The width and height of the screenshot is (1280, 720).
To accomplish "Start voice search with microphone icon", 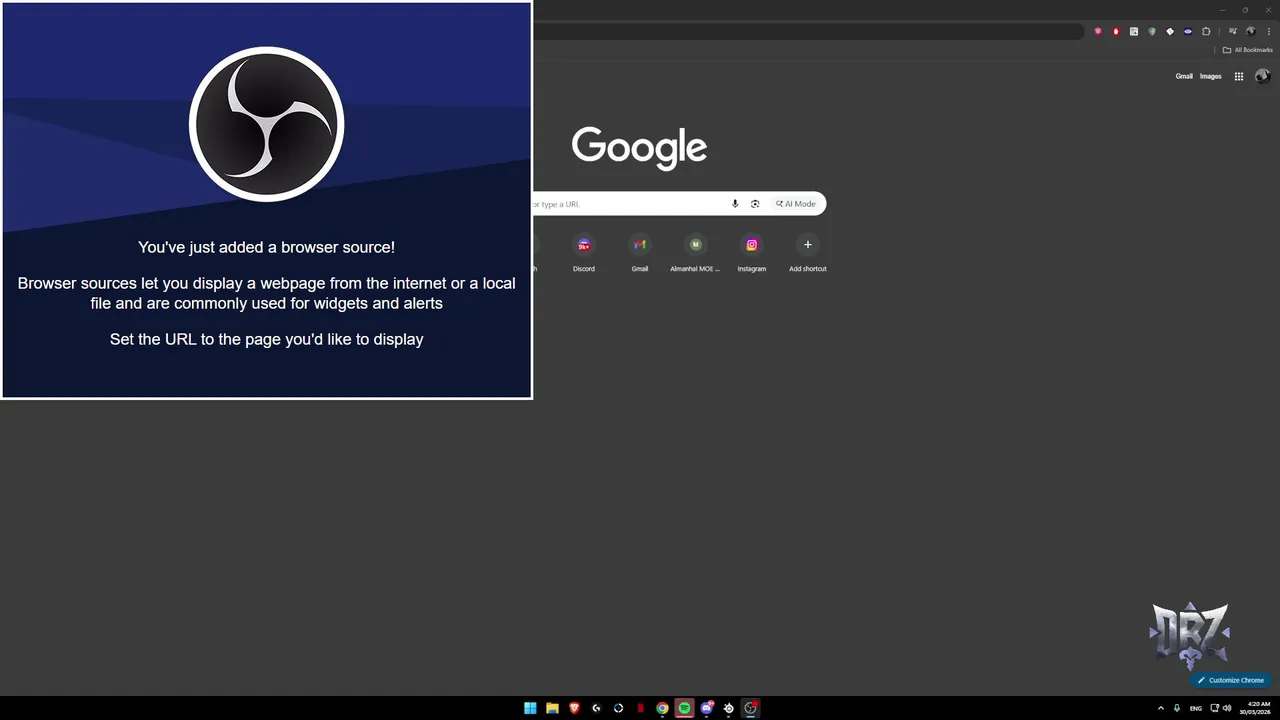I will pos(735,204).
